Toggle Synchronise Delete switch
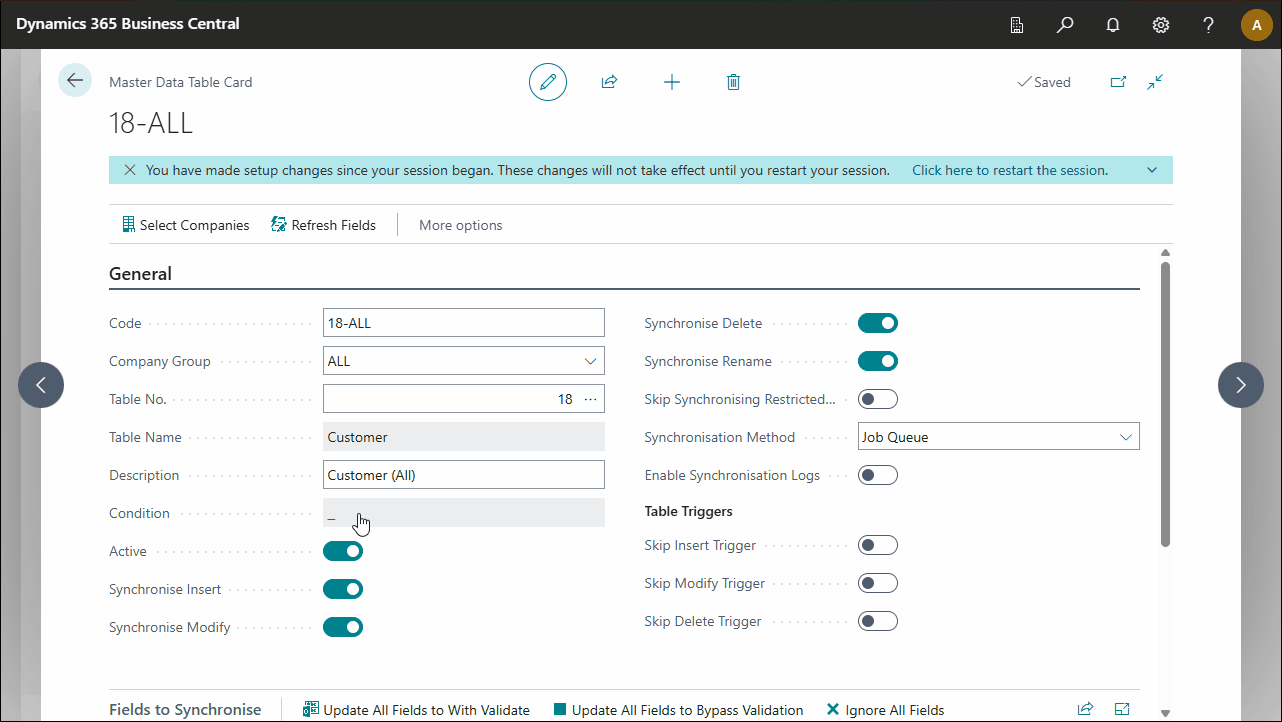Viewport: 1282px width, 722px height. pos(878,323)
